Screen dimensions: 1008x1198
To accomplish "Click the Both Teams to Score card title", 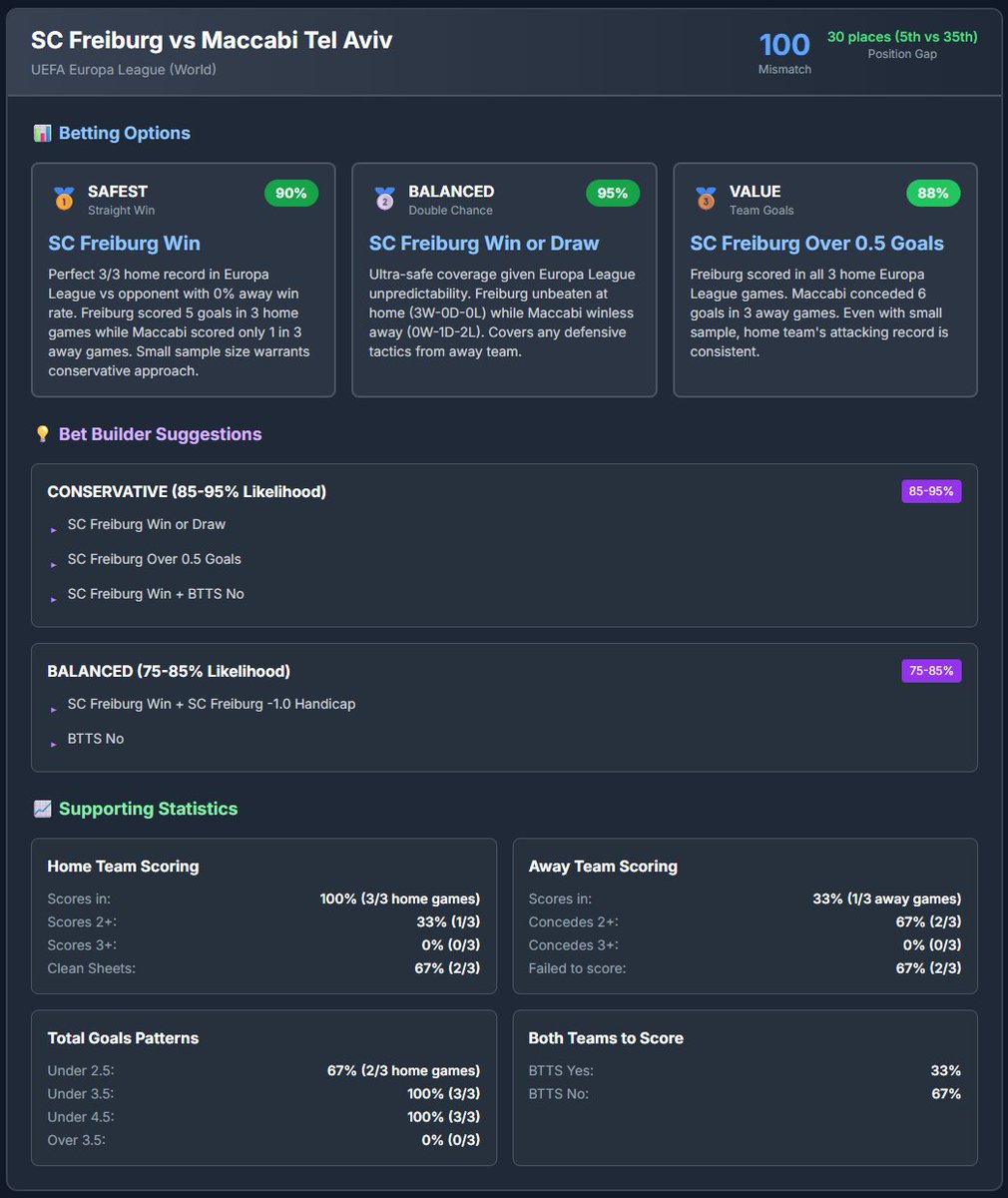I will click(x=606, y=1038).
